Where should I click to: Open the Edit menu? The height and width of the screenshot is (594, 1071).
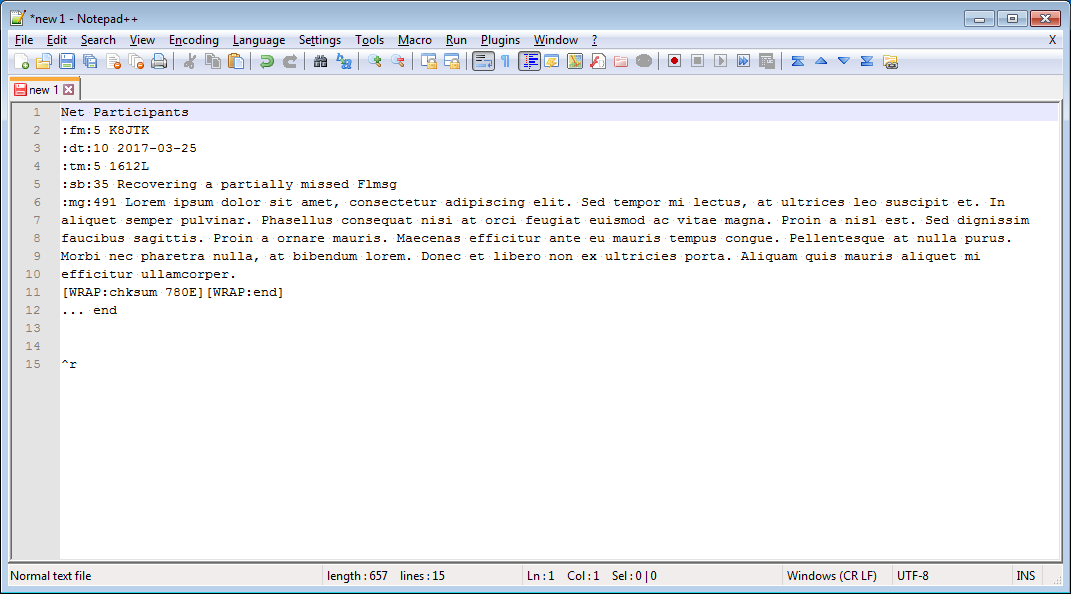[x=57, y=40]
